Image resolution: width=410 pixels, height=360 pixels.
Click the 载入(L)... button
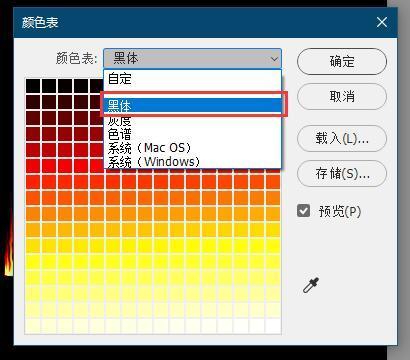point(342,138)
